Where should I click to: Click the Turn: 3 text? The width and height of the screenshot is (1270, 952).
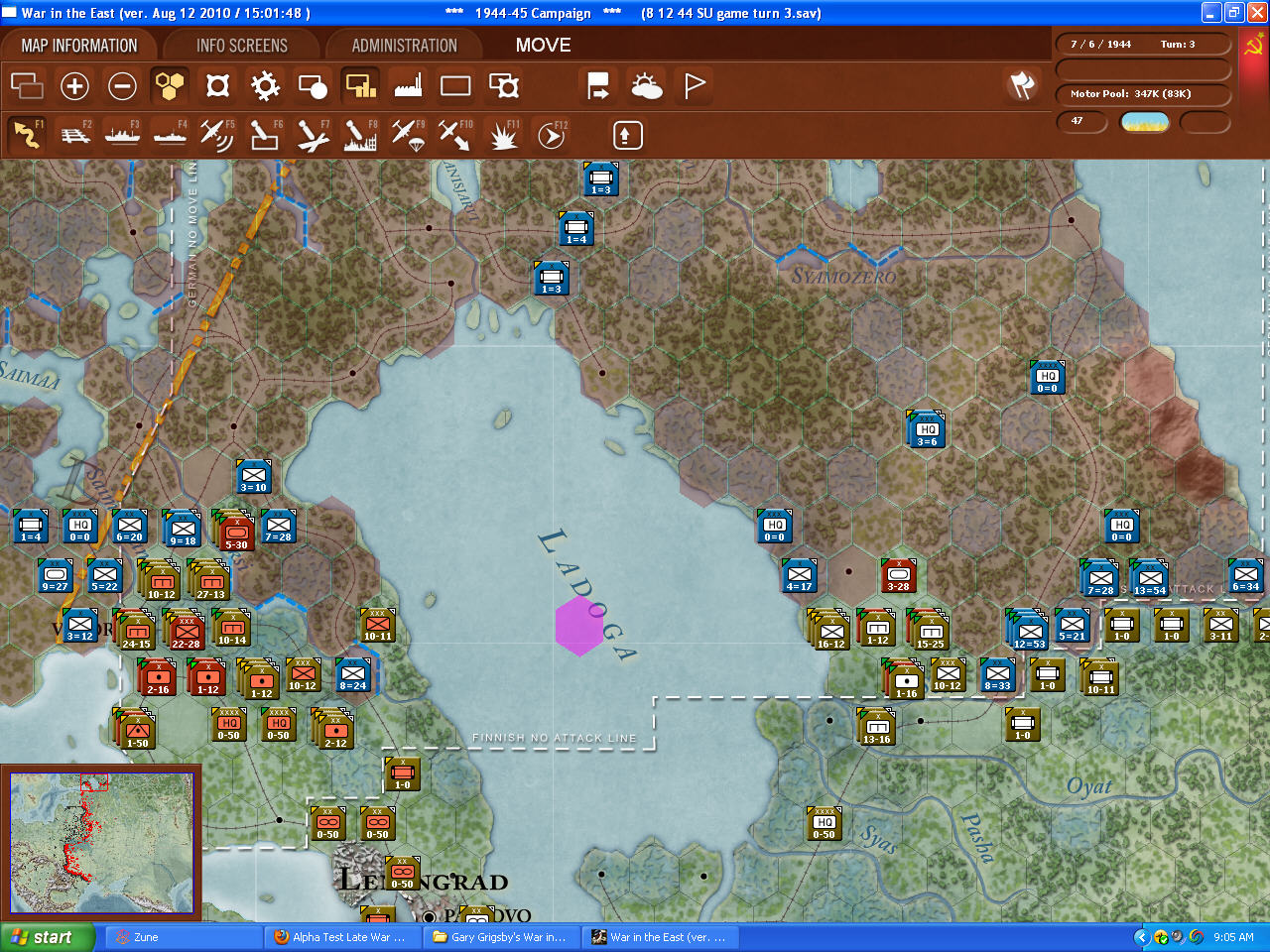(x=1178, y=45)
